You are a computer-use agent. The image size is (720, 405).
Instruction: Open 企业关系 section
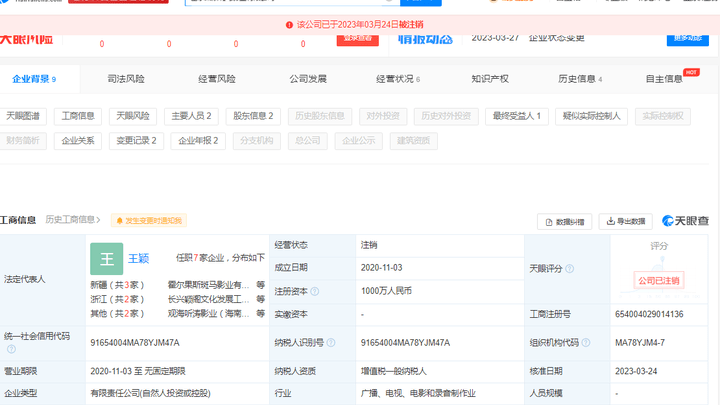(78, 141)
